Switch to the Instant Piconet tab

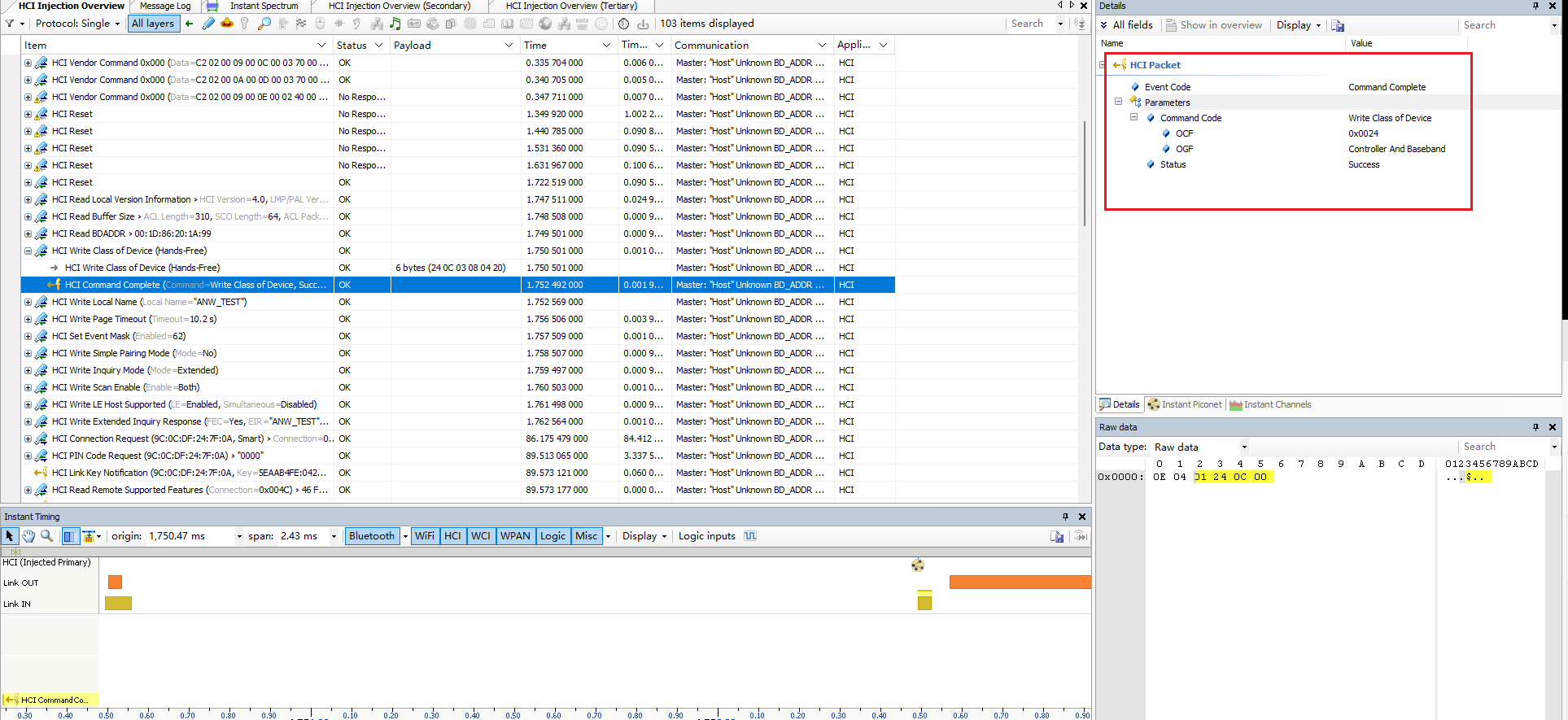1185,404
